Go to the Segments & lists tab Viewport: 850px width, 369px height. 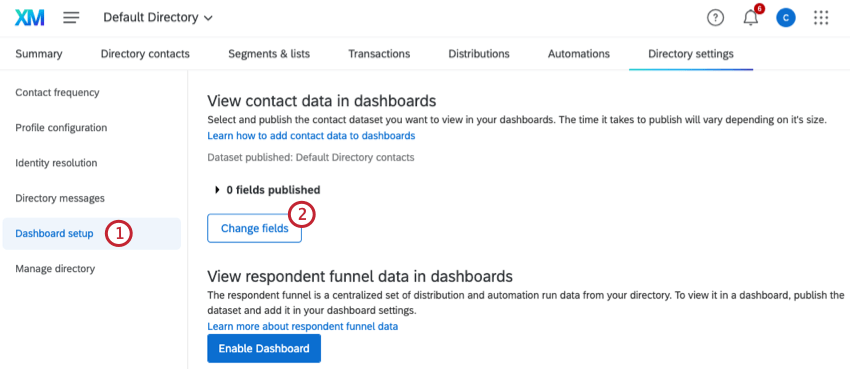click(269, 54)
